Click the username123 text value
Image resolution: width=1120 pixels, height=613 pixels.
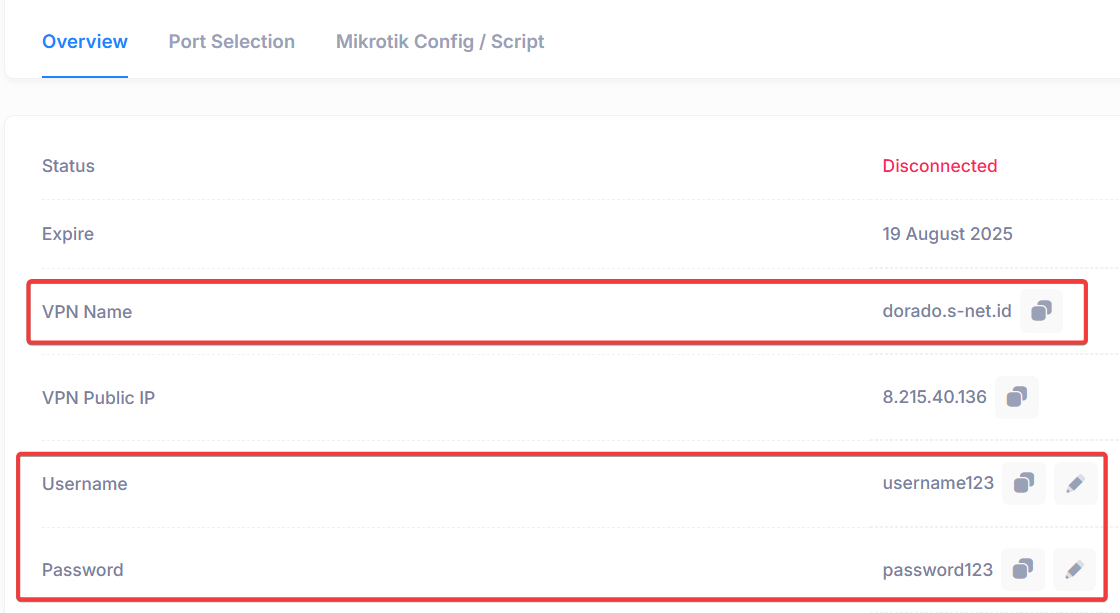(x=938, y=483)
